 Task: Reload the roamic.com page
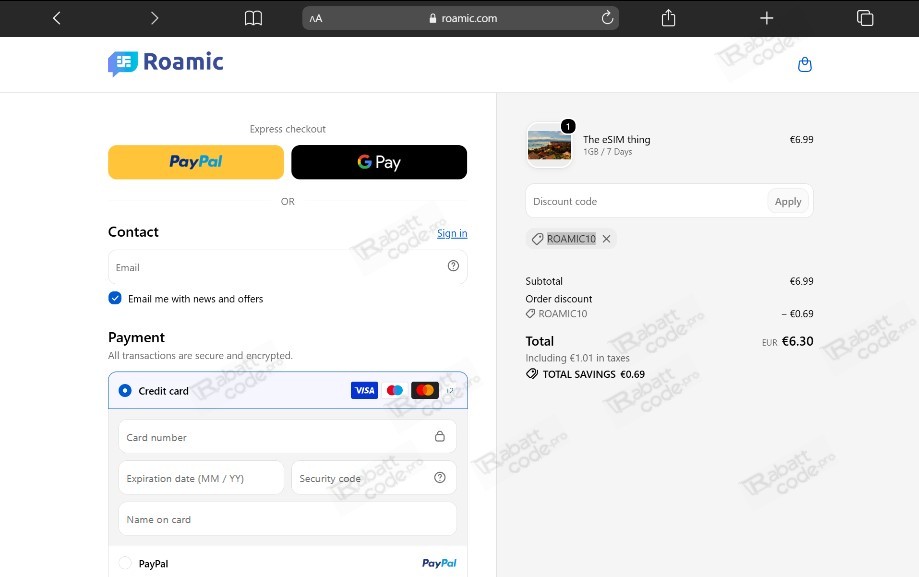coord(607,18)
